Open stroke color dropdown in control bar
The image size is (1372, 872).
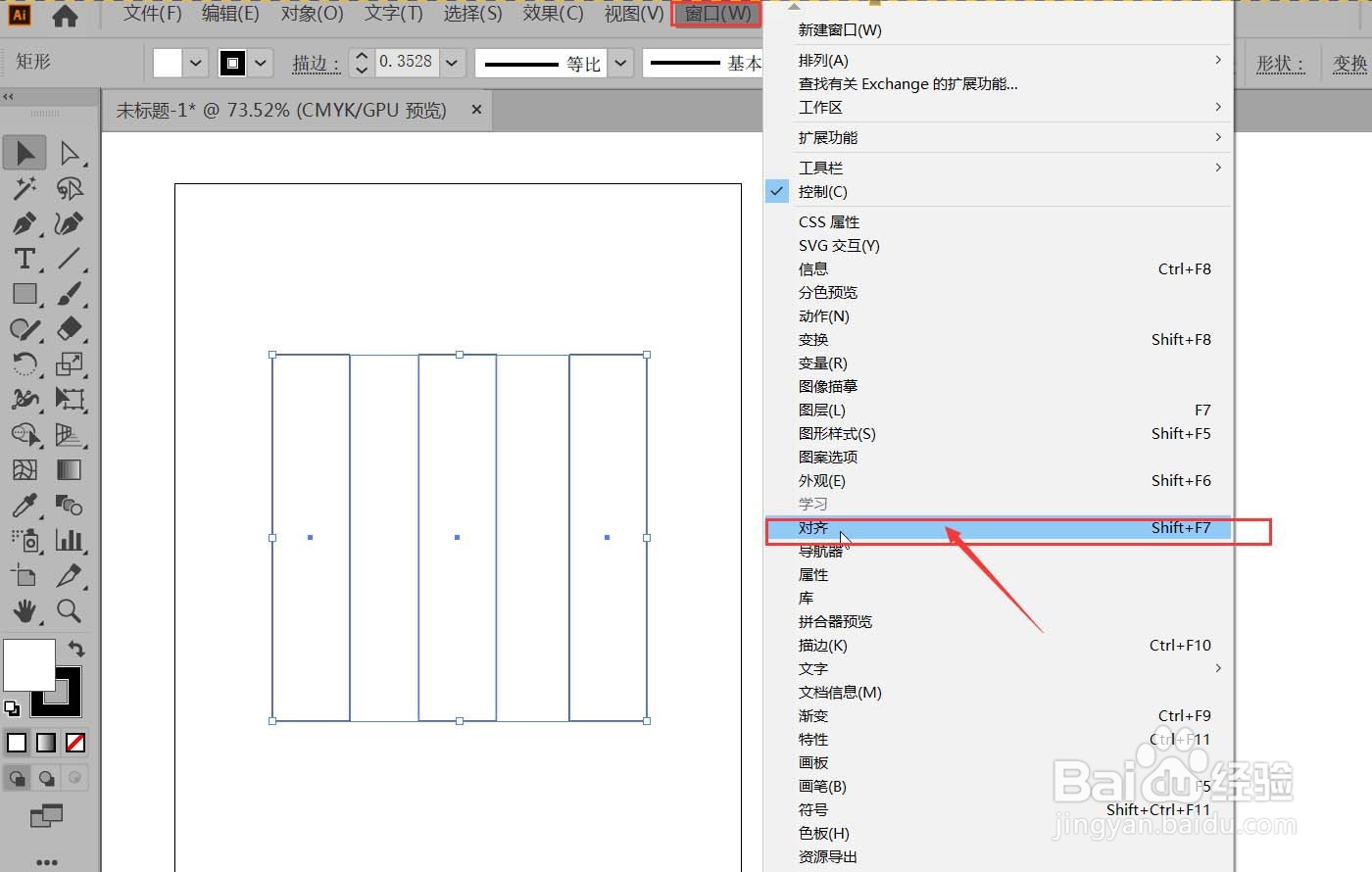point(261,63)
